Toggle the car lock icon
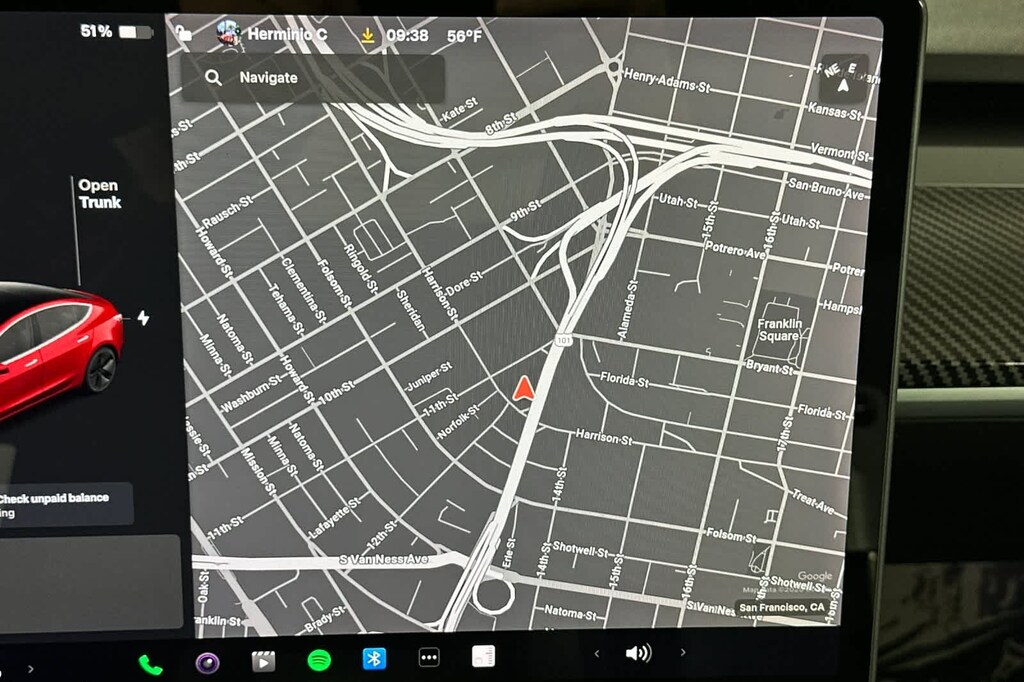The height and width of the screenshot is (682, 1024). click(x=183, y=32)
